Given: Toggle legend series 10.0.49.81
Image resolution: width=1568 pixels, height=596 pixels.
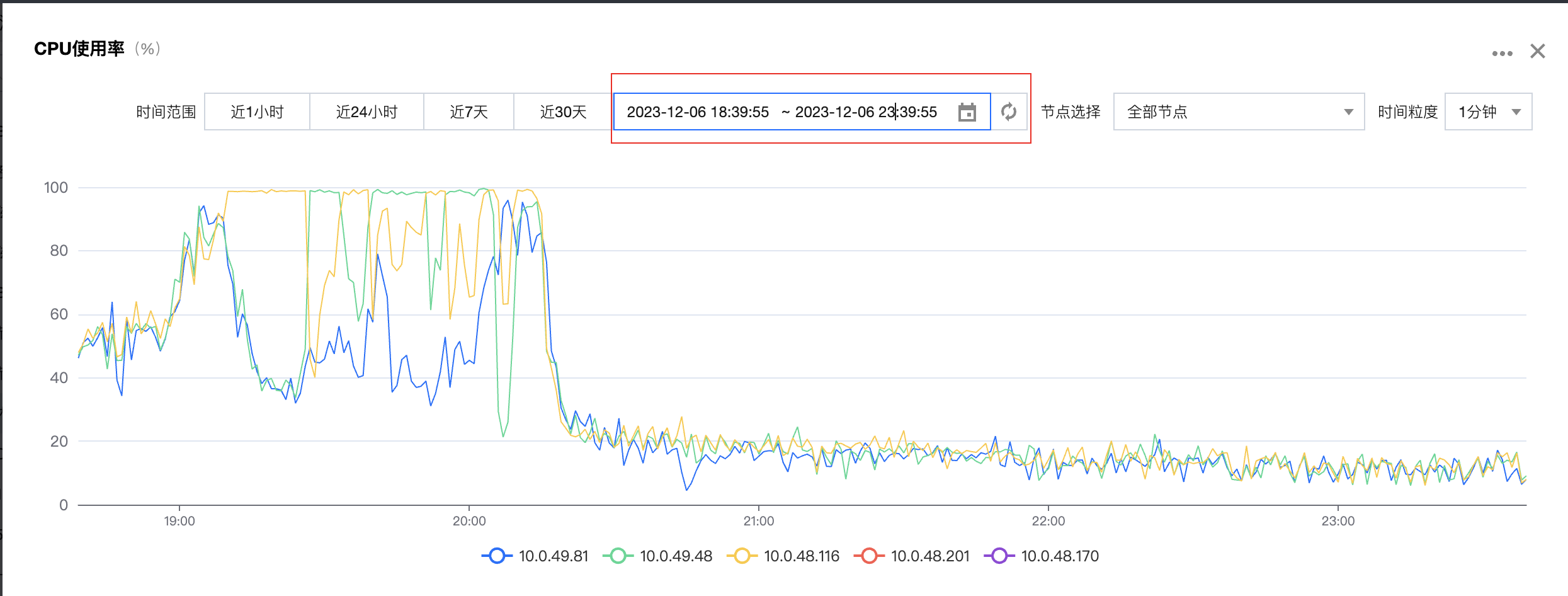Looking at the screenshot, I should point(535,556).
